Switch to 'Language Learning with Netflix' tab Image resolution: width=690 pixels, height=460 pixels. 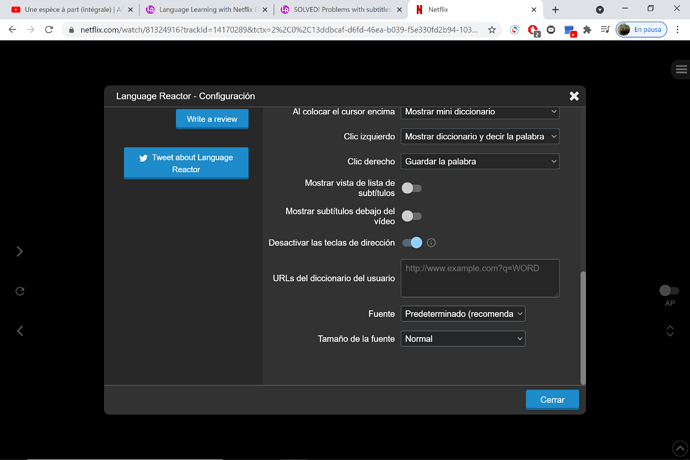[207, 9]
